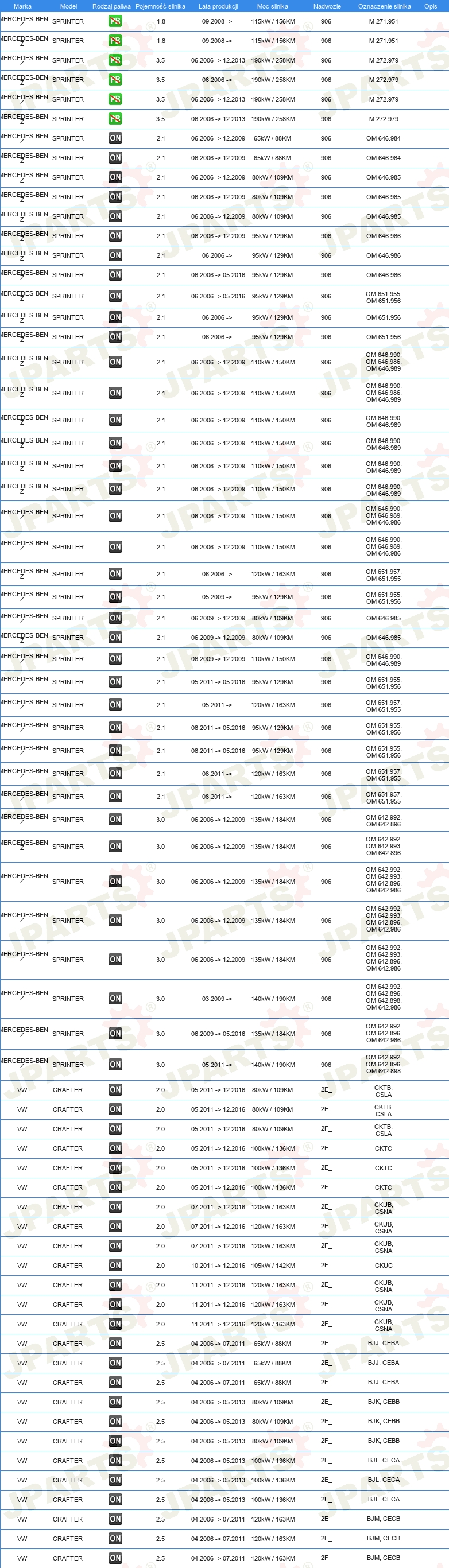The height and width of the screenshot is (1568, 449).
Task: Click the ON icon in the Crafter 2F_ 'CKTB, CSLA' row
Action: click(x=115, y=1130)
